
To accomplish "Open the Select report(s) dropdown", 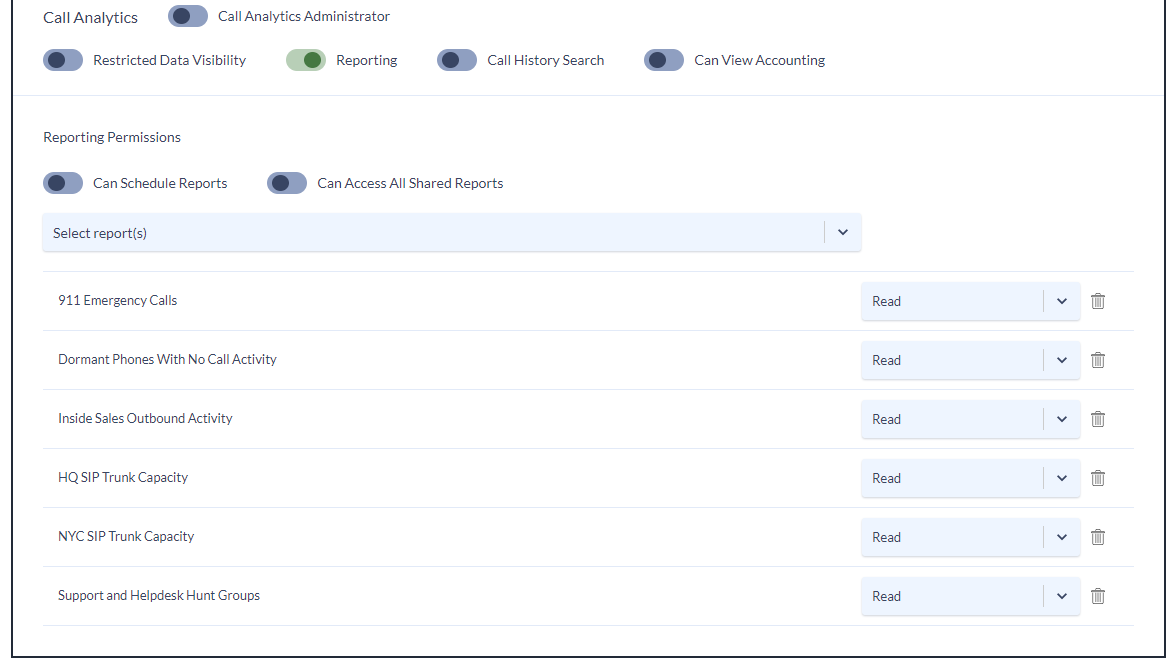I will [x=452, y=233].
